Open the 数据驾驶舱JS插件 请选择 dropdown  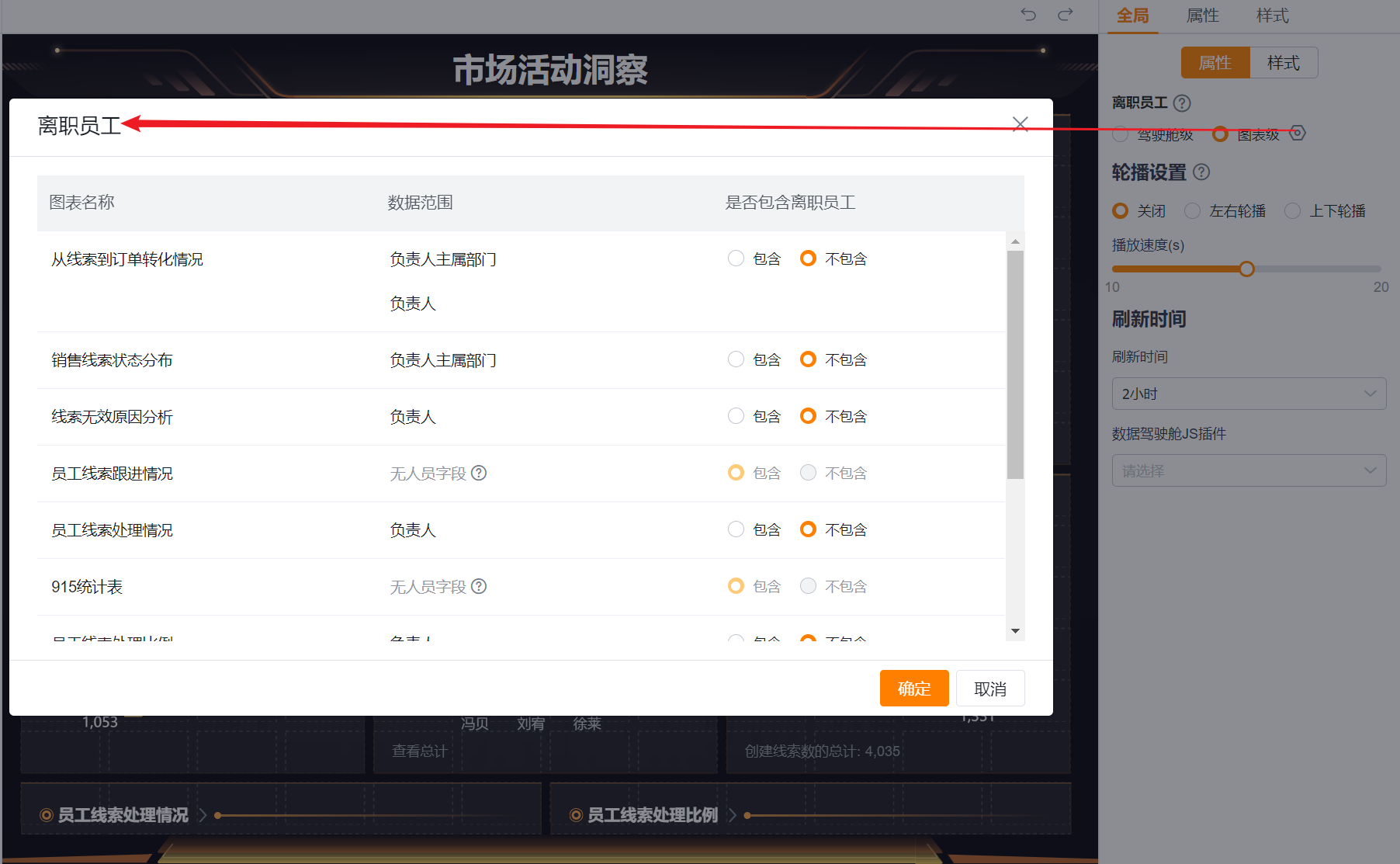pyautogui.click(x=1249, y=470)
